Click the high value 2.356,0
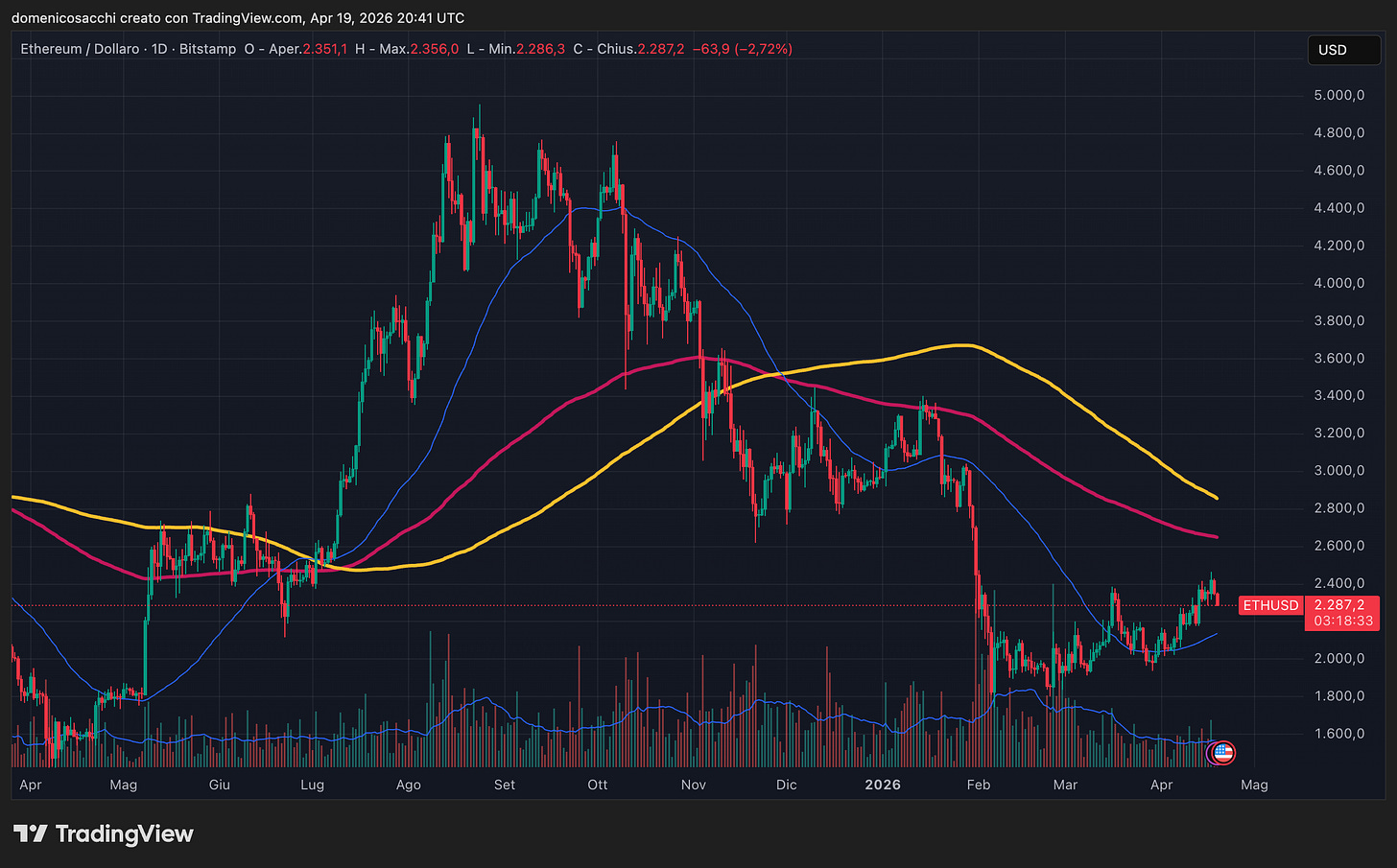Image resolution: width=1397 pixels, height=868 pixels. pos(436,49)
